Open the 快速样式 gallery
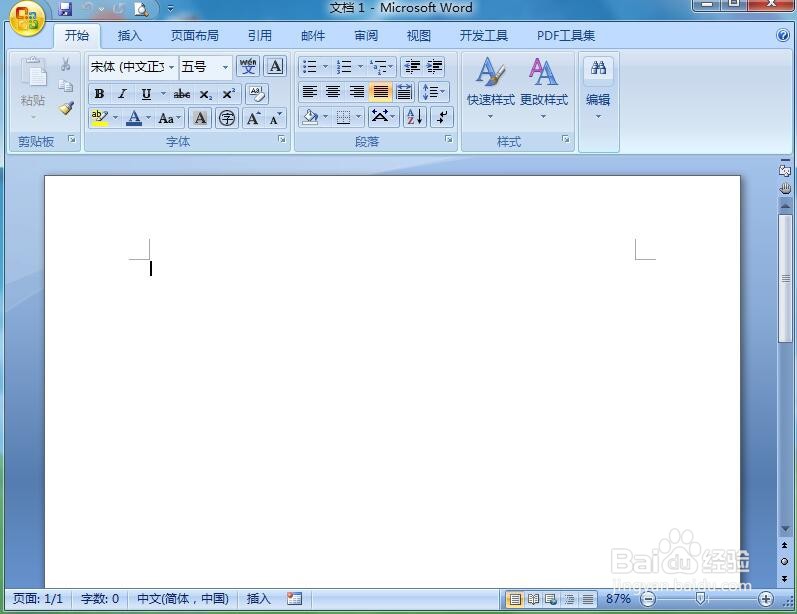Viewport: 797px width, 614px height. coord(491,88)
